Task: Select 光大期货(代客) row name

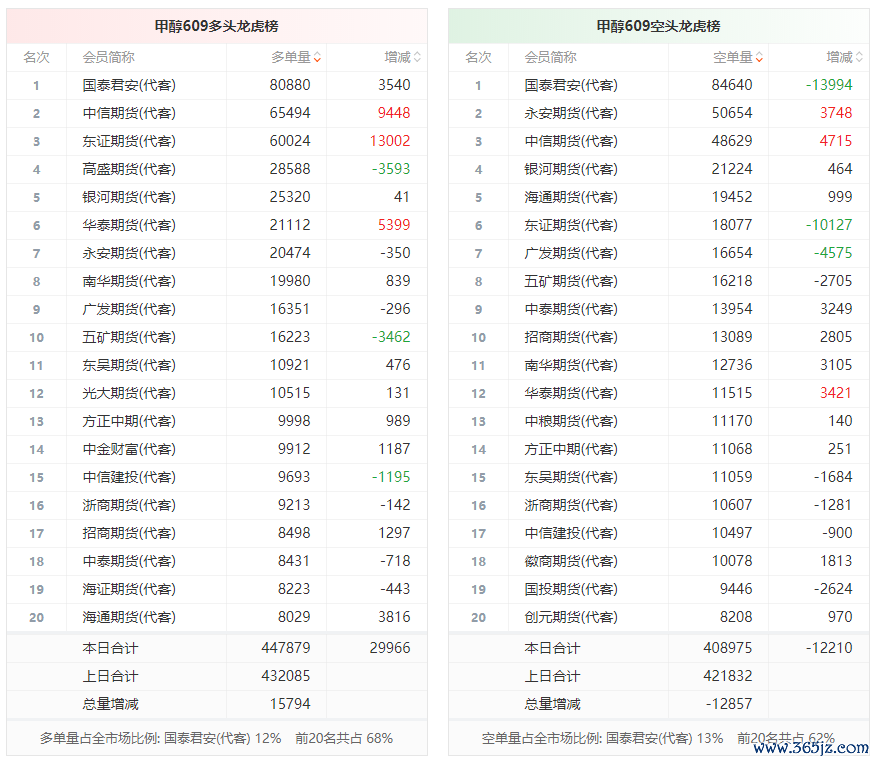Action: tap(129, 393)
